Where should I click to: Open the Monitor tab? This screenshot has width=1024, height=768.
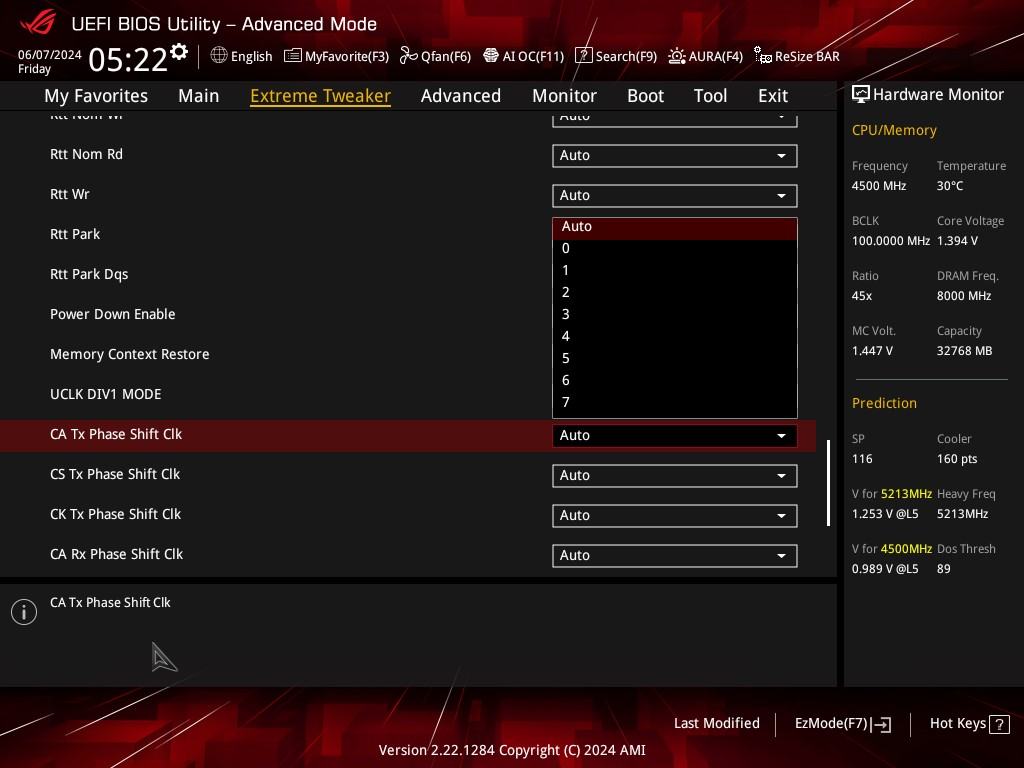click(564, 96)
